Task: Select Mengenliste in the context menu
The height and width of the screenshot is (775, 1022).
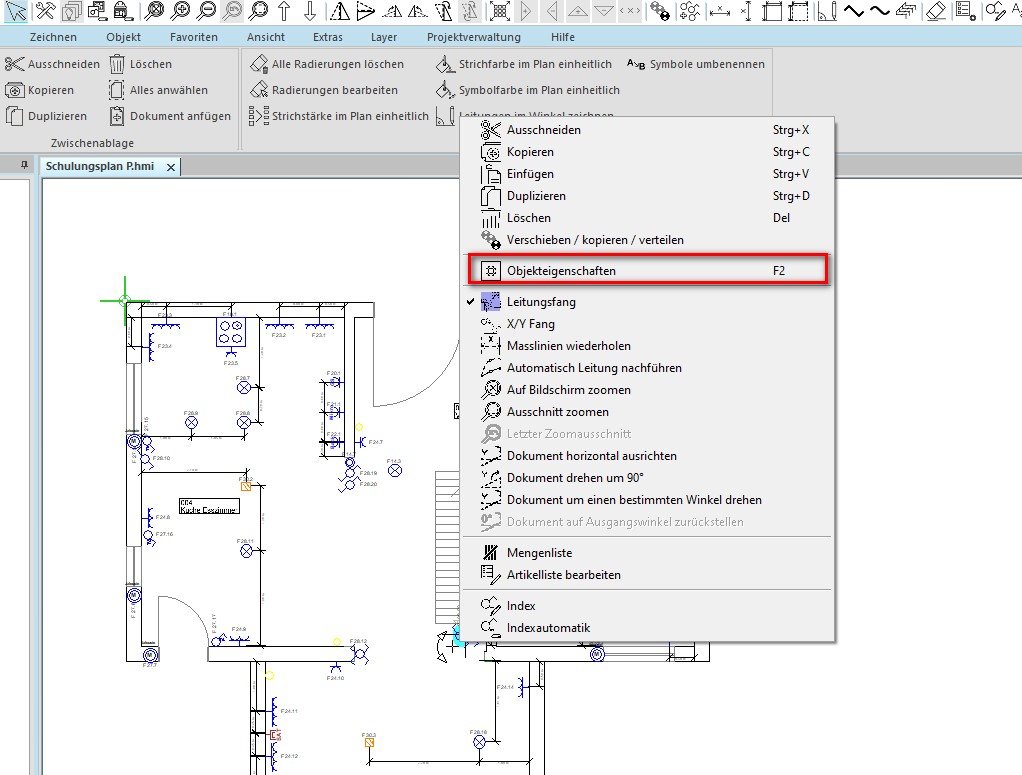Action: [539, 553]
